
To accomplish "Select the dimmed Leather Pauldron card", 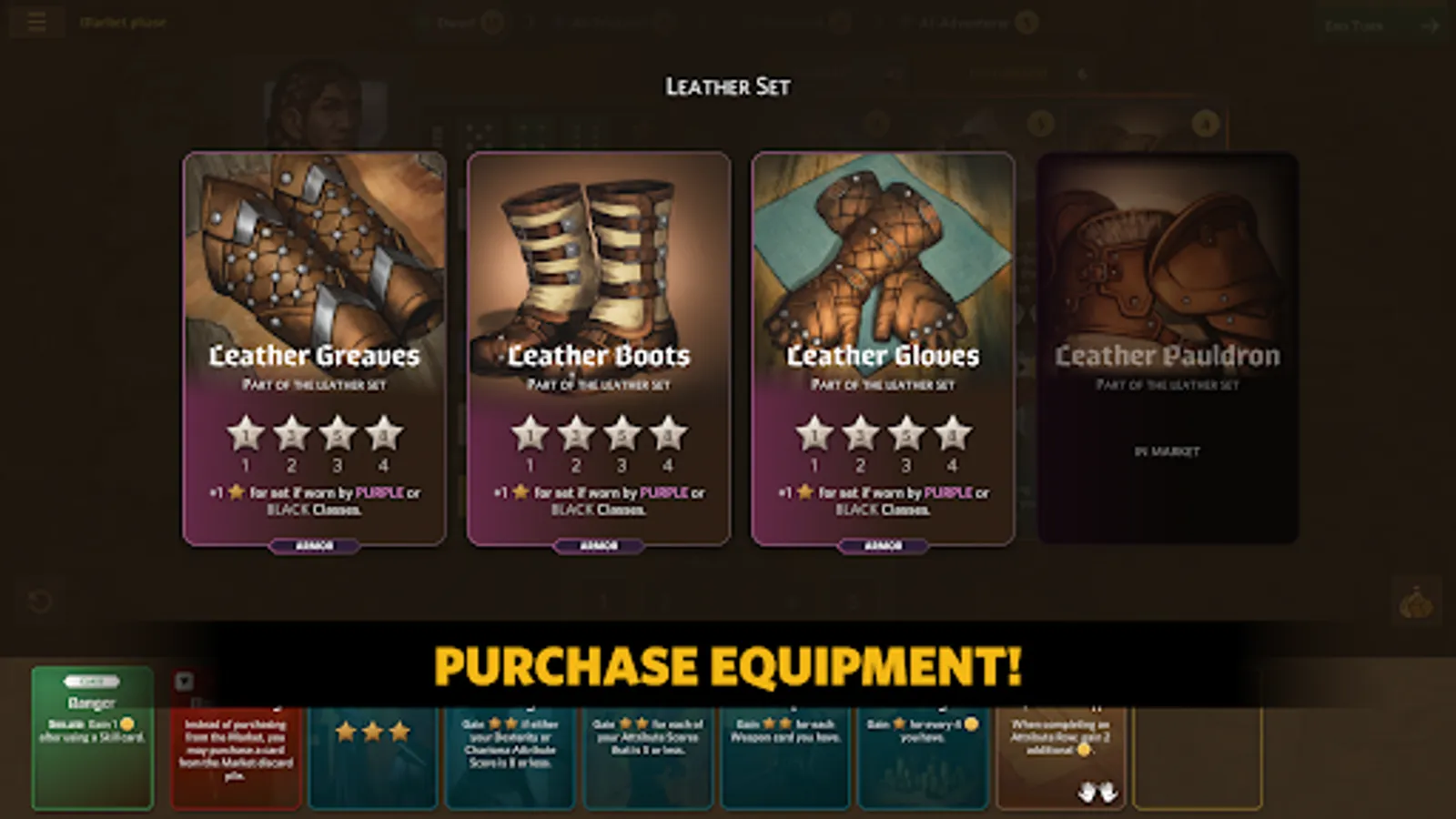I will pyautogui.click(x=1168, y=349).
